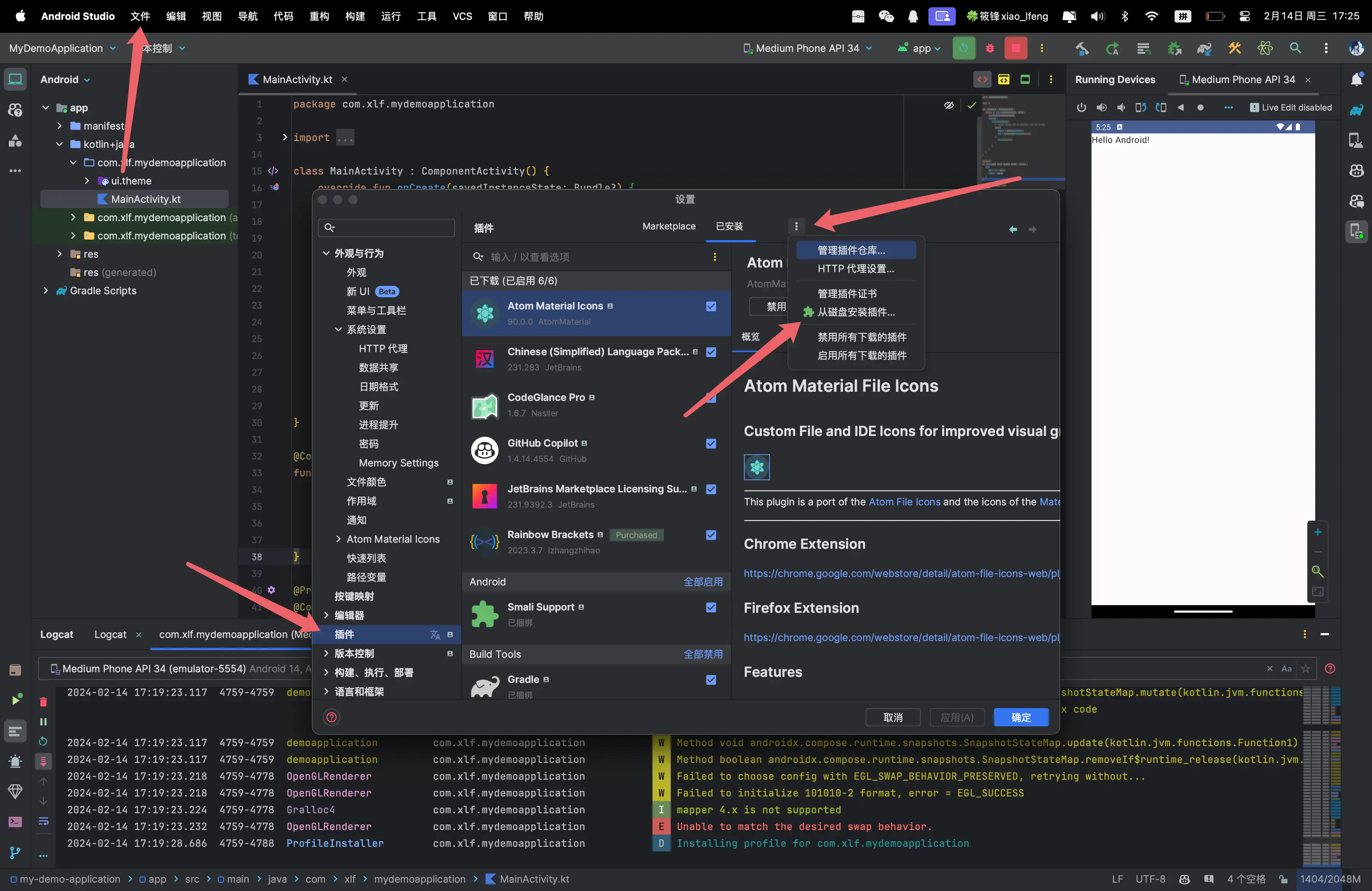The height and width of the screenshot is (891, 1372).
Task: Open Resource Manager icon in left sidebar
Action: click(x=16, y=140)
